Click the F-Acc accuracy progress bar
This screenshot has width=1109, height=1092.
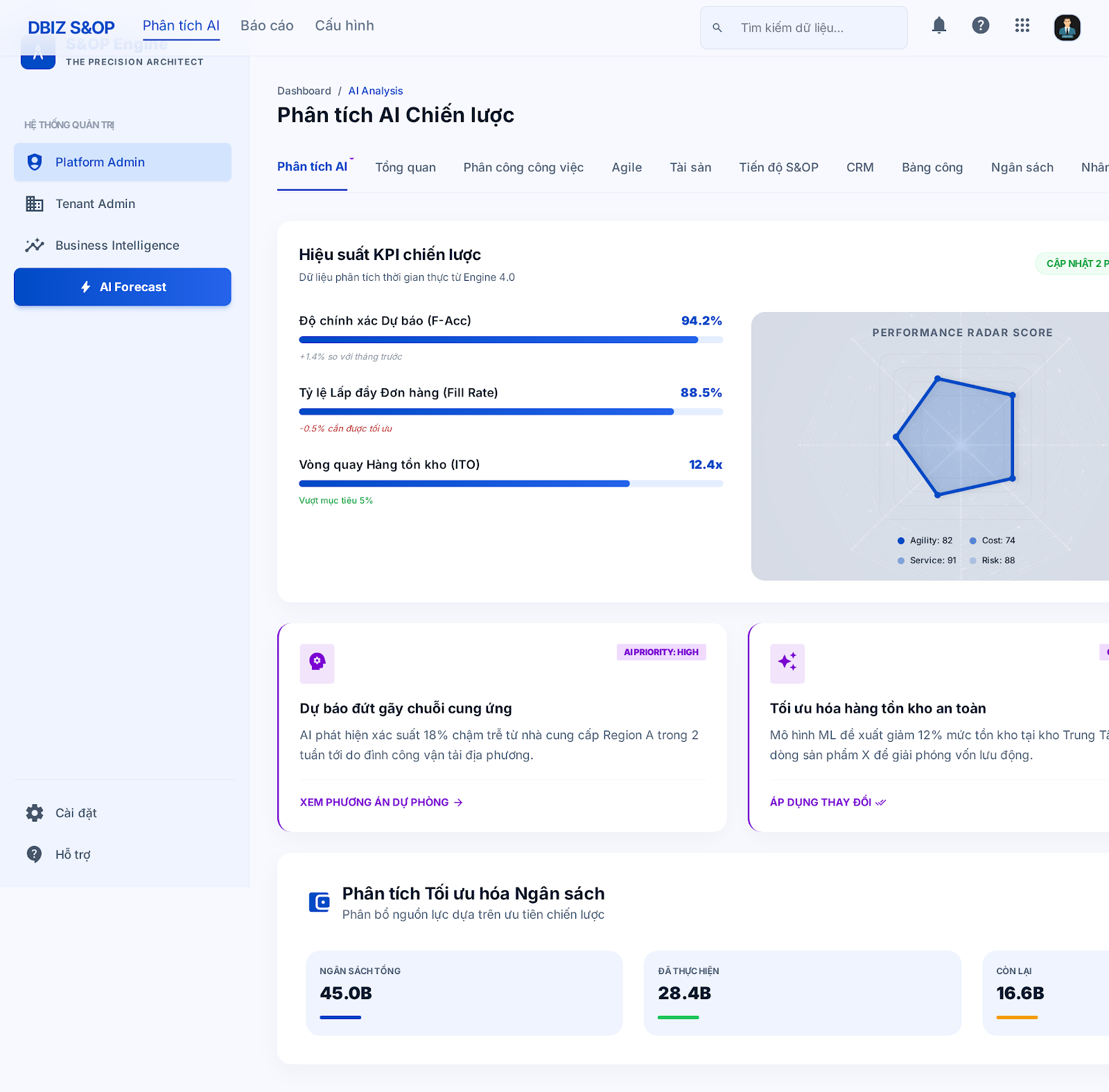(511, 340)
